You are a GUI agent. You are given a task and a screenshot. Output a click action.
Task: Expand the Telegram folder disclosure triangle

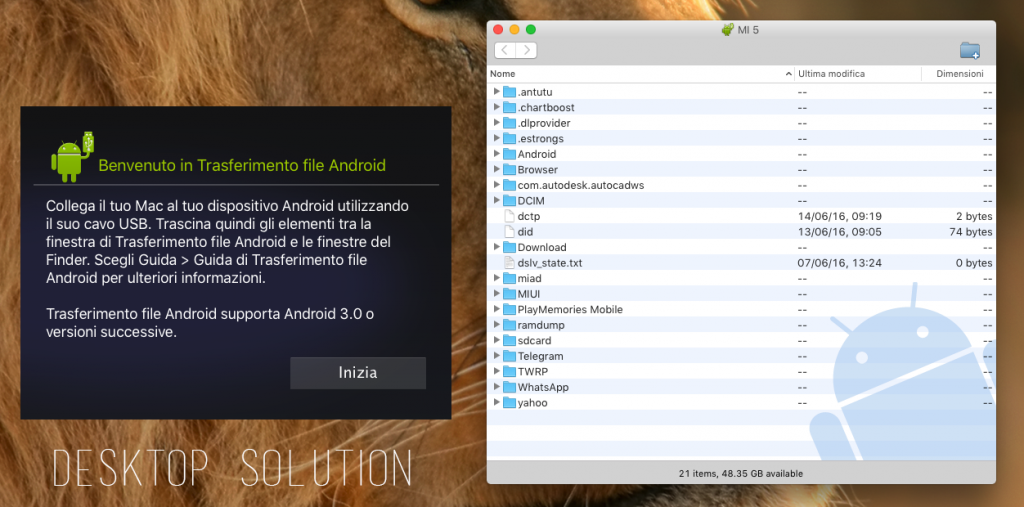(497, 356)
